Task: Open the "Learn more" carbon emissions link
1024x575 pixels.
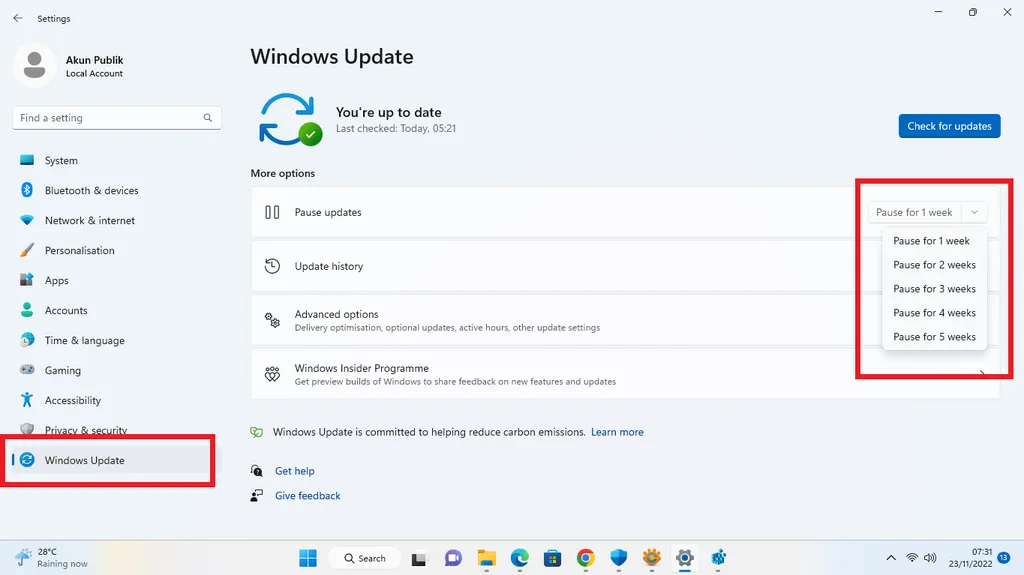Action: (617, 432)
